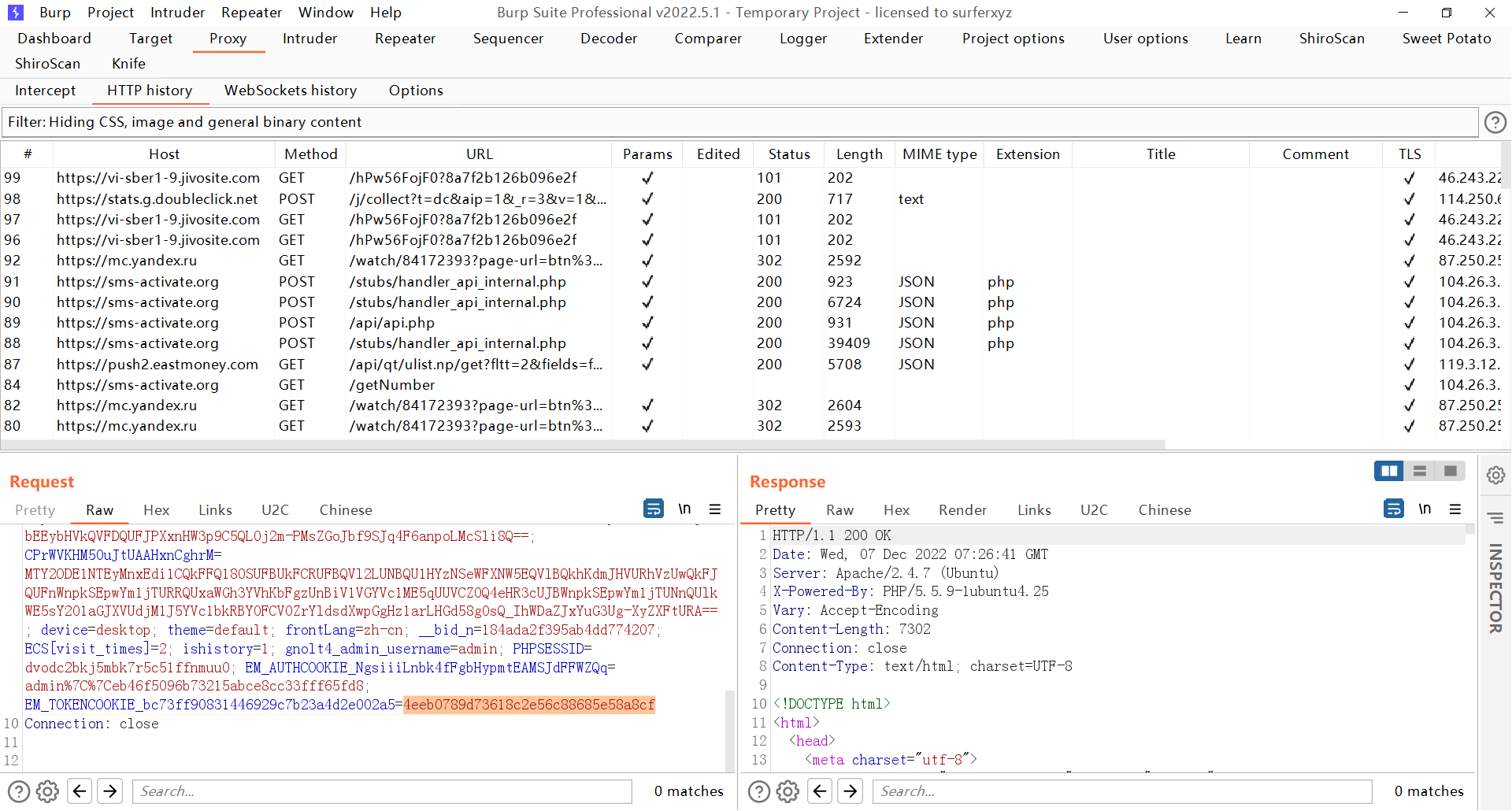
Task: Switch to the Logger tab
Action: coord(803,39)
